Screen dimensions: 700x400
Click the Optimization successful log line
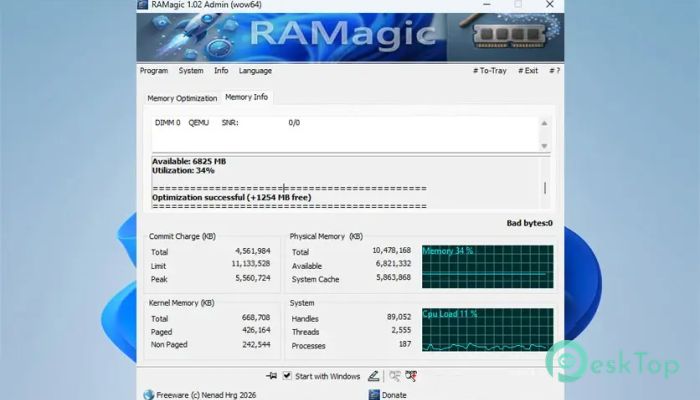[232, 197]
